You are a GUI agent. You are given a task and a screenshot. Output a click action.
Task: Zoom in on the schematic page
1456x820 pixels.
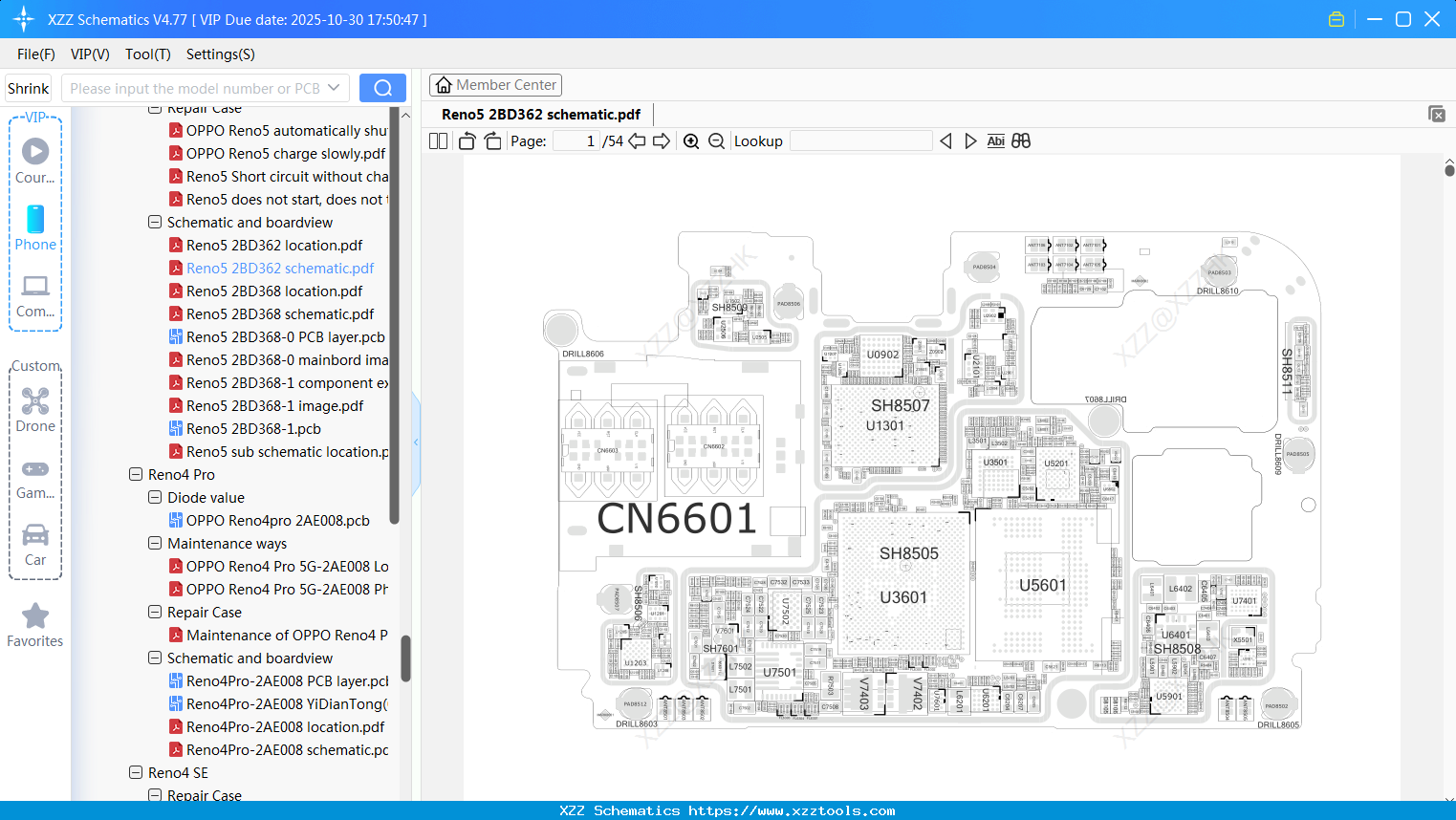pos(690,140)
